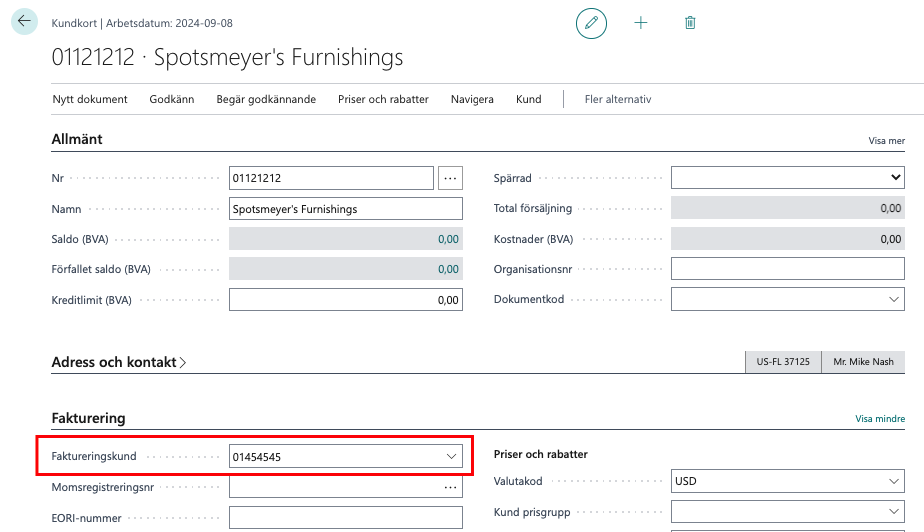This screenshot has height=532, width=924.
Task: Click the Visa mer link in Allmänt
Action: (x=886, y=141)
